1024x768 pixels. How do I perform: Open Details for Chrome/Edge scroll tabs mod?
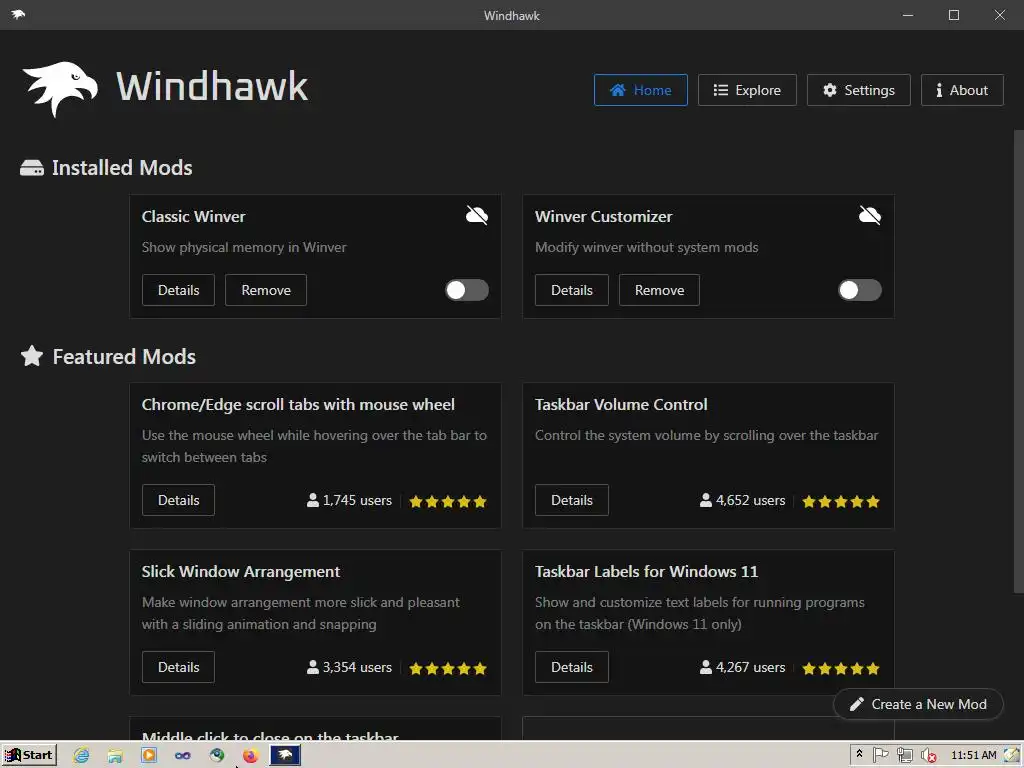178,500
